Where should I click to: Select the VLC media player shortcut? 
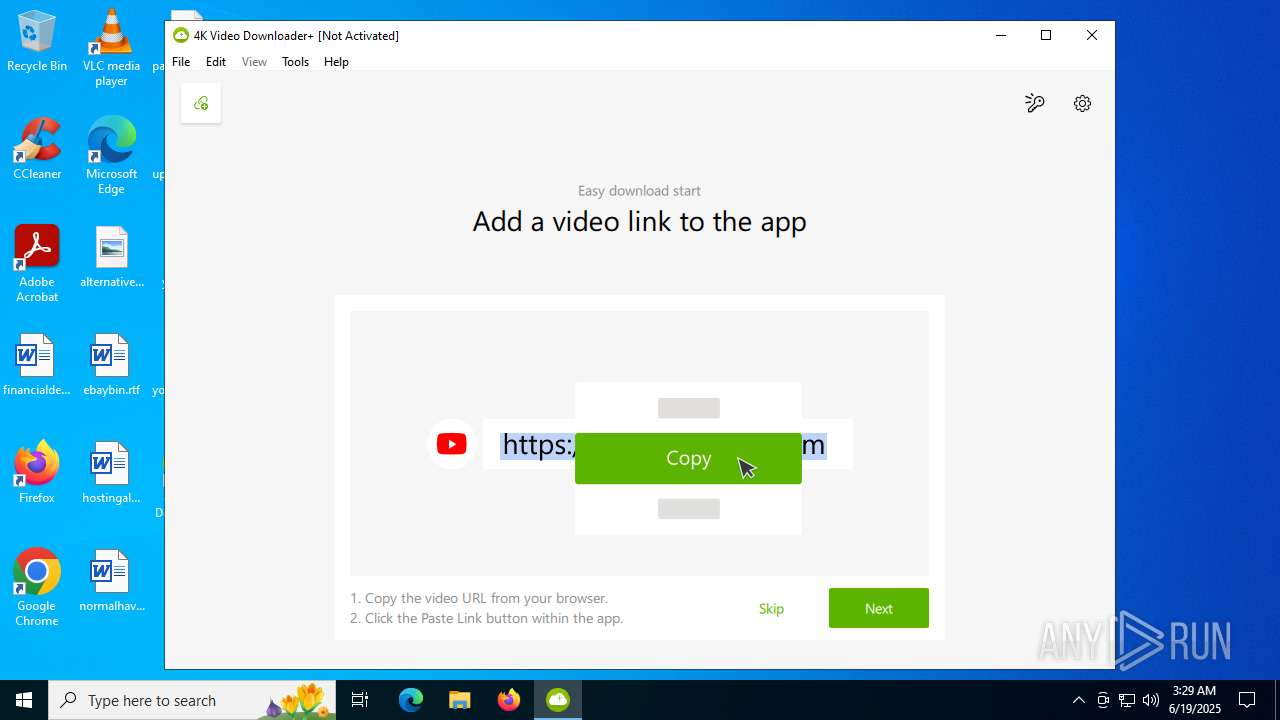tap(111, 49)
